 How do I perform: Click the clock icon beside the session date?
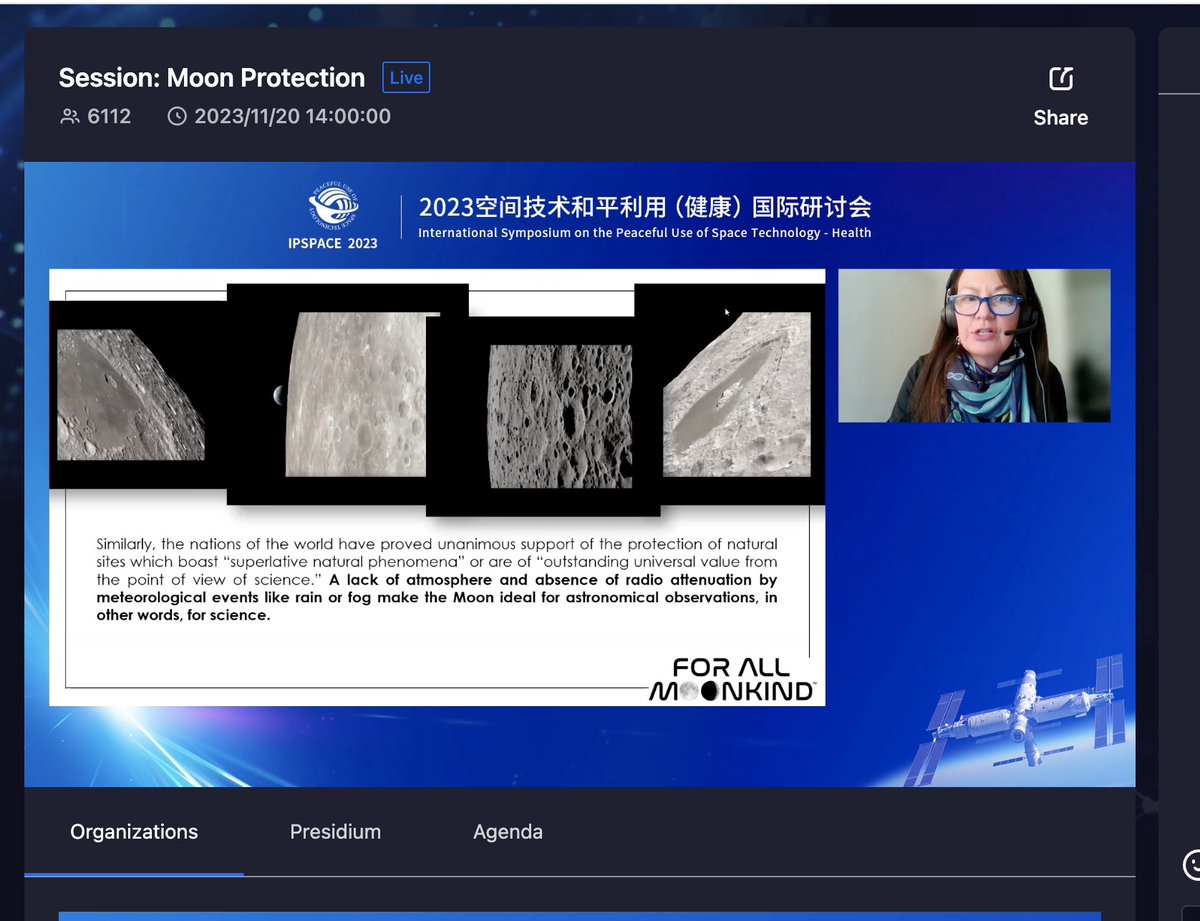(x=177, y=117)
